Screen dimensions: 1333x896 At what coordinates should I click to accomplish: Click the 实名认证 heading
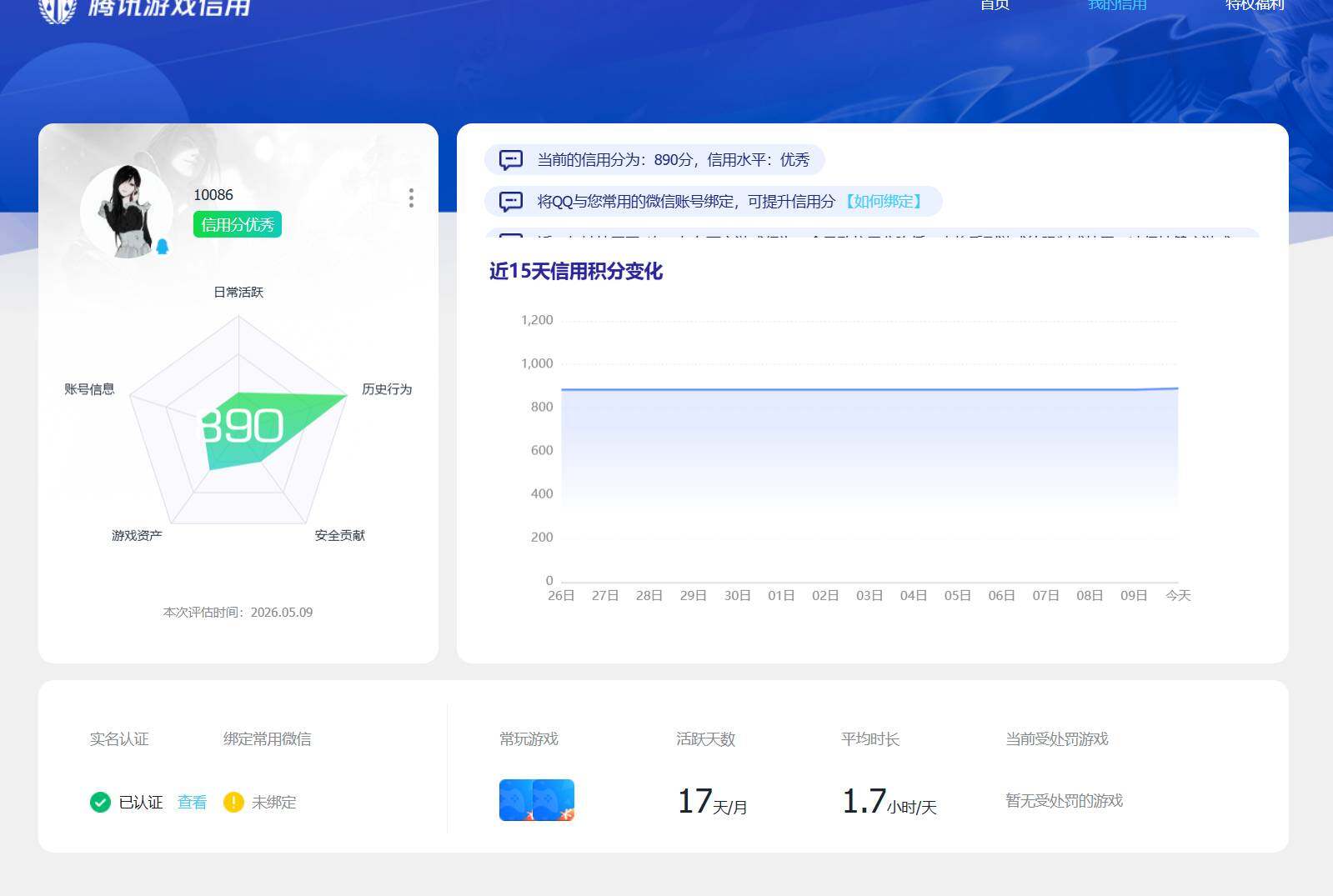pos(119,739)
